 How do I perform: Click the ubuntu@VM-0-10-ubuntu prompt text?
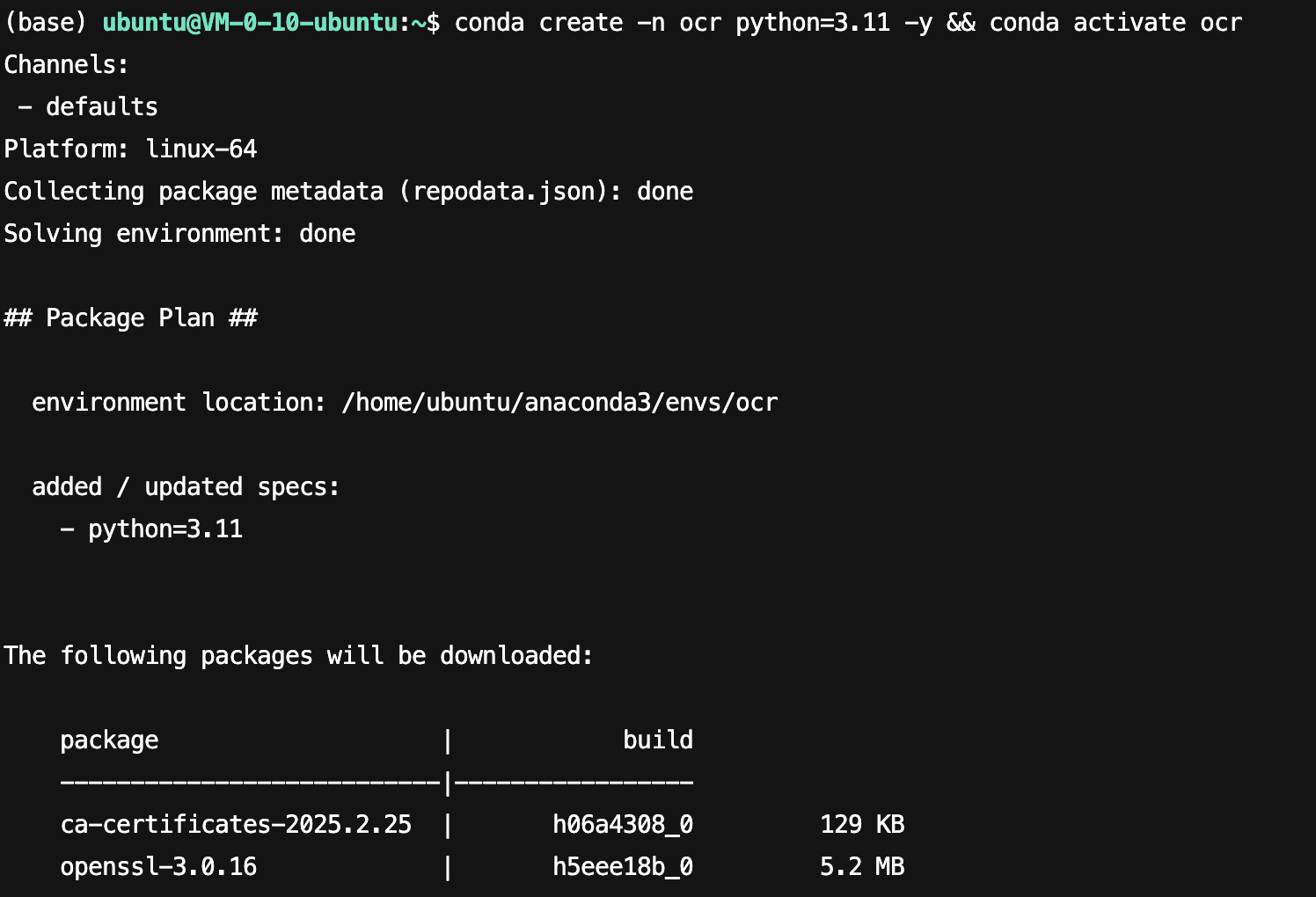(250, 22)
